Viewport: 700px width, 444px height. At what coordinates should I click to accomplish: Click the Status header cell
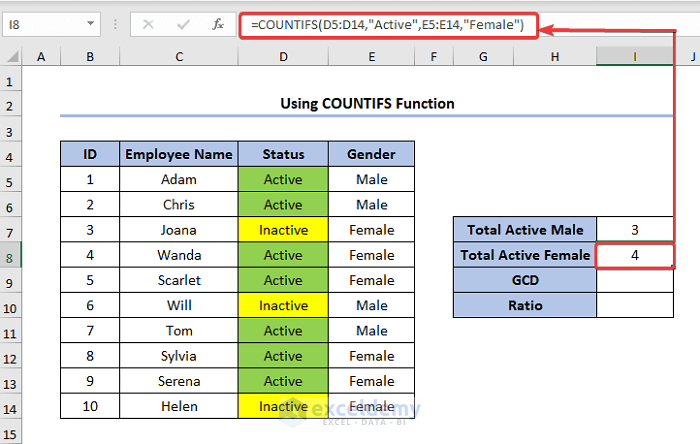click(283, 154)
